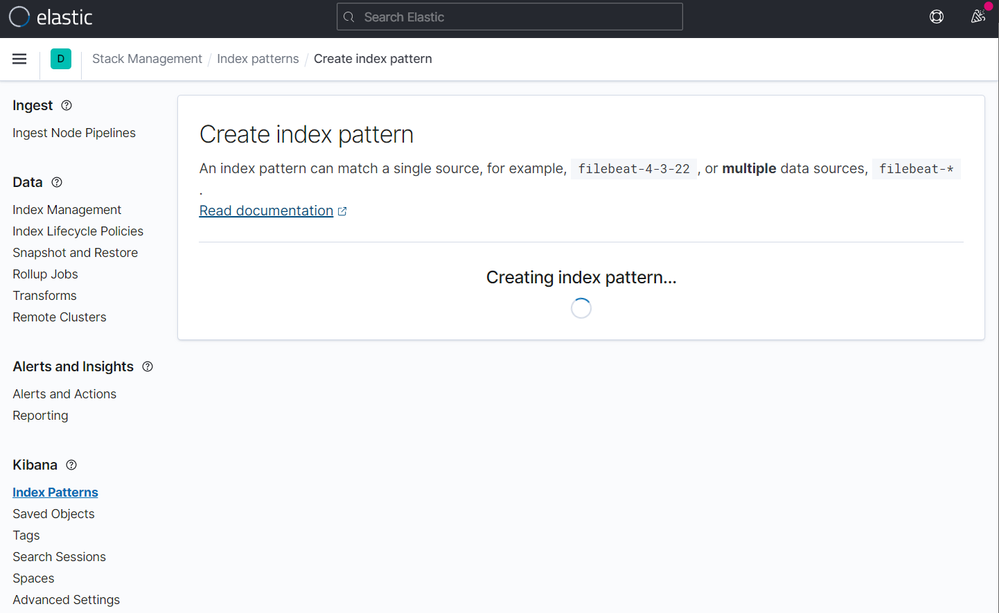Open Remote Clusters
Screen dimensions: 999x613
point(59,317)
